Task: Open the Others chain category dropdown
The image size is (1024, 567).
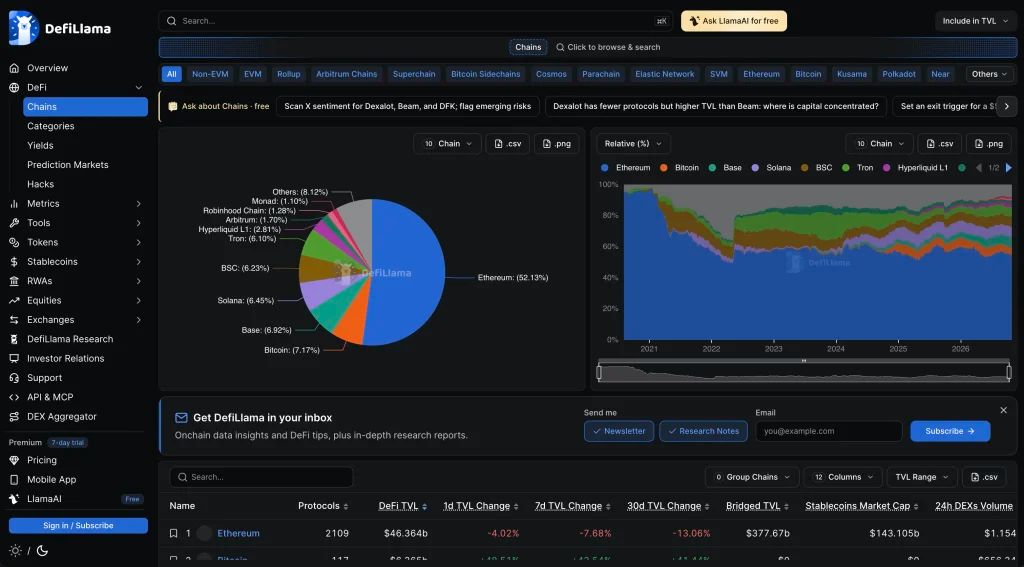Action: [990, 74]
